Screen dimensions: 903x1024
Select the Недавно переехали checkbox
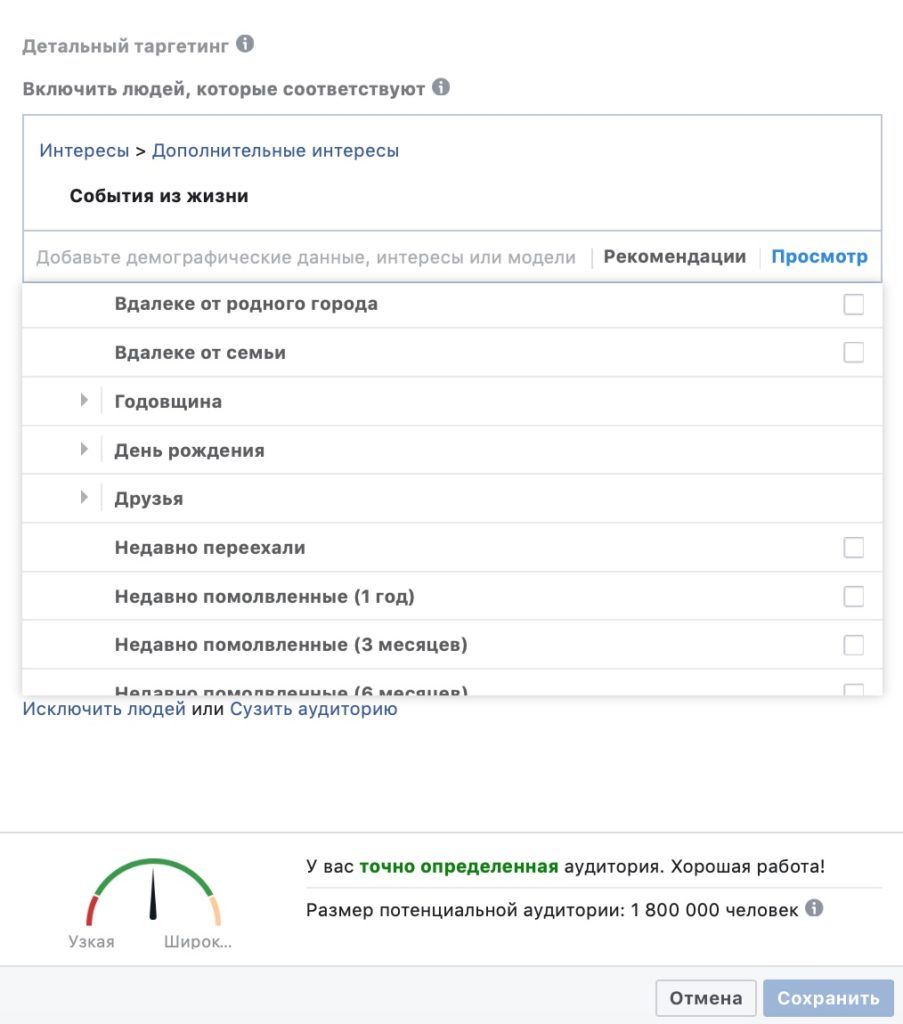pyautogui.click(x=852, y=547)
